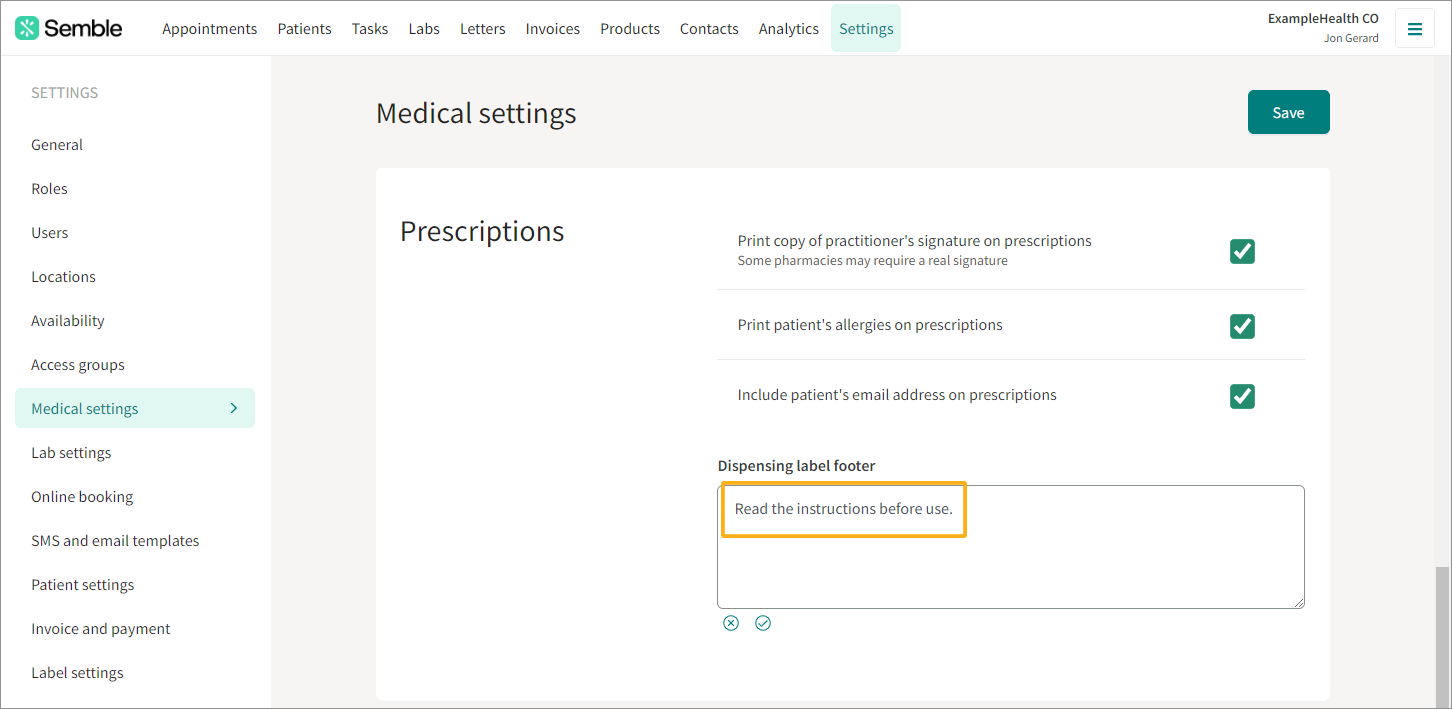
Task: Open the ExampleHealth CO account name
Action: click(x=1323, y=18)
